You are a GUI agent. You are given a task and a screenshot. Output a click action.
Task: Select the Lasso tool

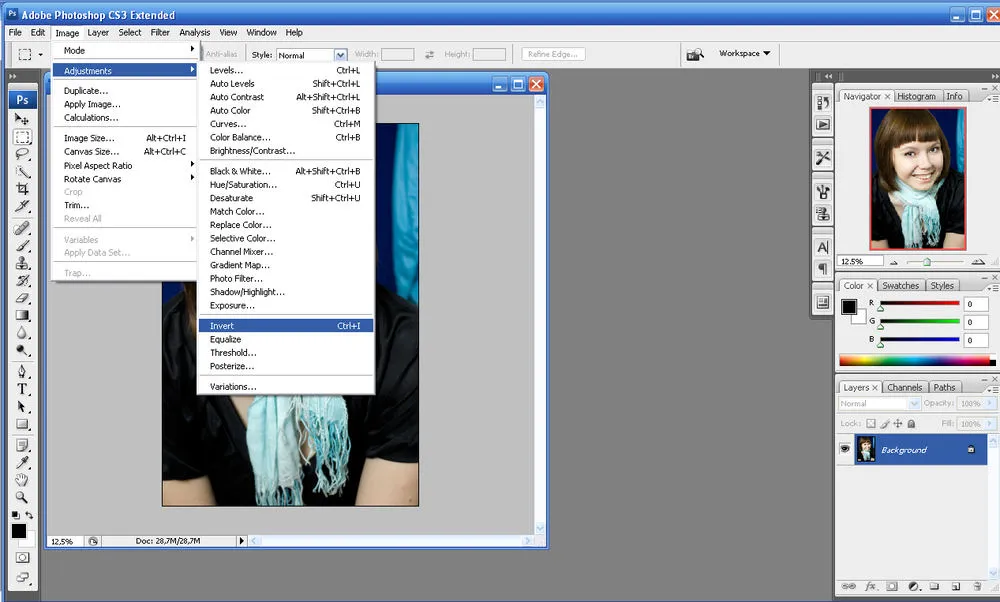pyautogui.click(x=22, y=154)
